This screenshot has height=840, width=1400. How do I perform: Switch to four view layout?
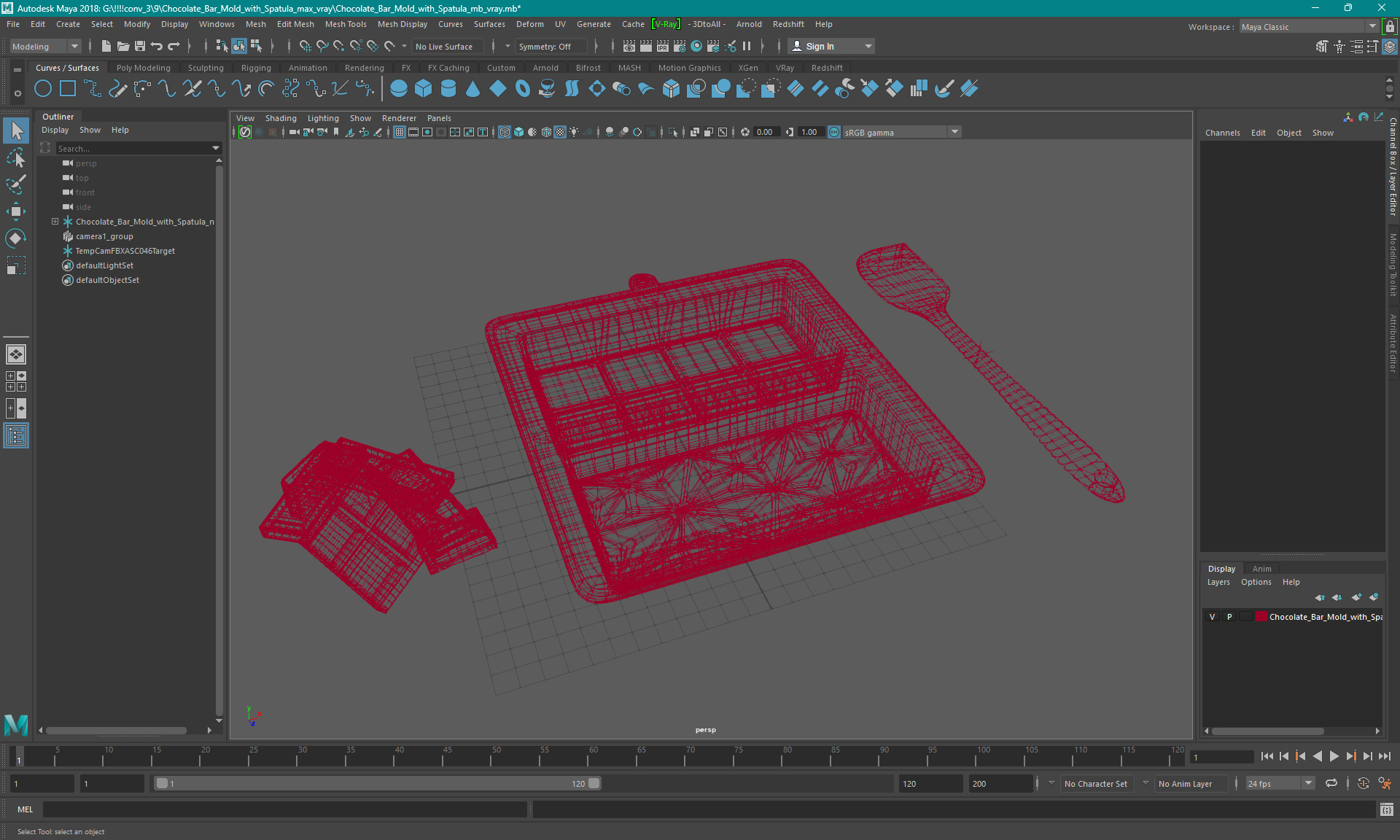(16, 381)
